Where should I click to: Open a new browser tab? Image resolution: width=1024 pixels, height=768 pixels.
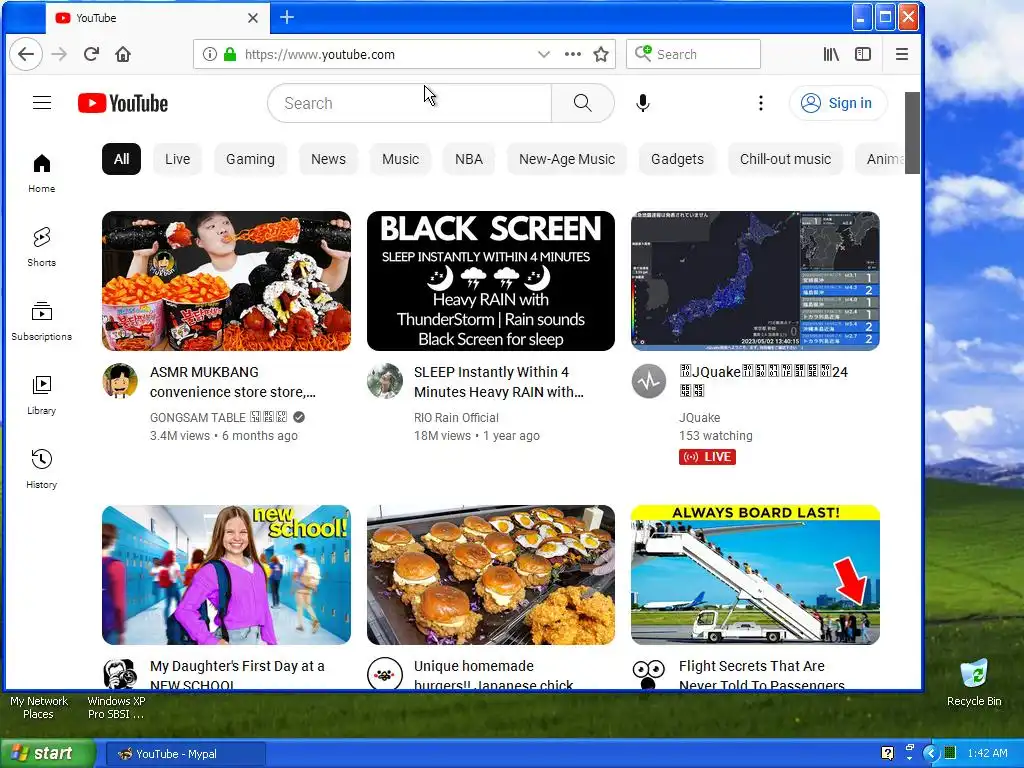coord(287,18)
